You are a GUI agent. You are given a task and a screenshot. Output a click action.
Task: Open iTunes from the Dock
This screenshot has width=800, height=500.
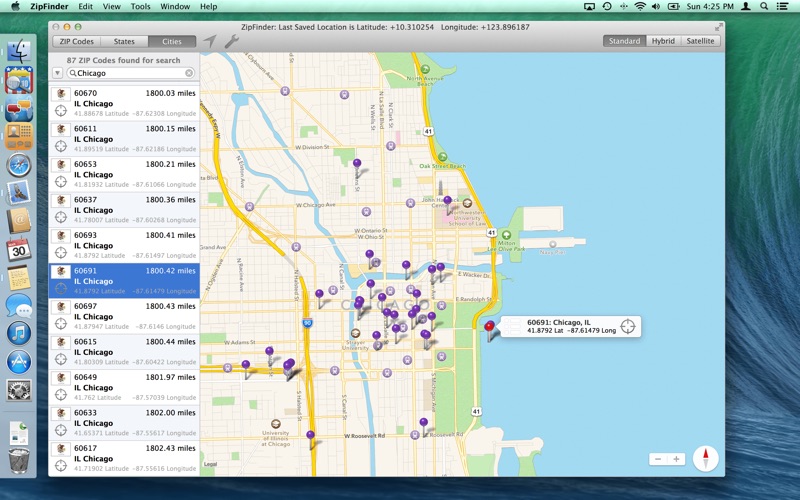pos(19,333)
